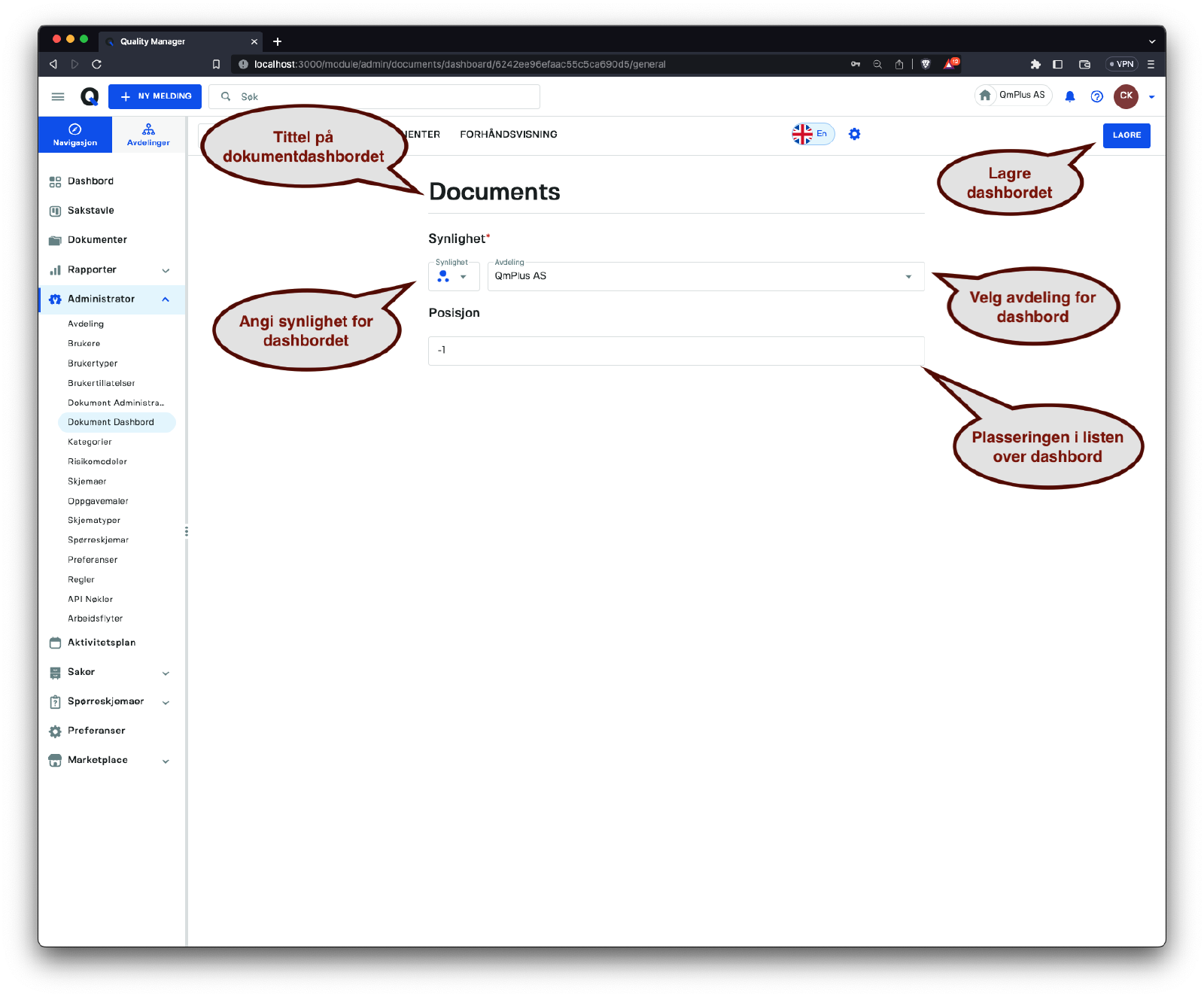Viewport: 1204px width, 997px height.
Task: Click the QmPlus AS home chip
Action: tap(1014, 96)
